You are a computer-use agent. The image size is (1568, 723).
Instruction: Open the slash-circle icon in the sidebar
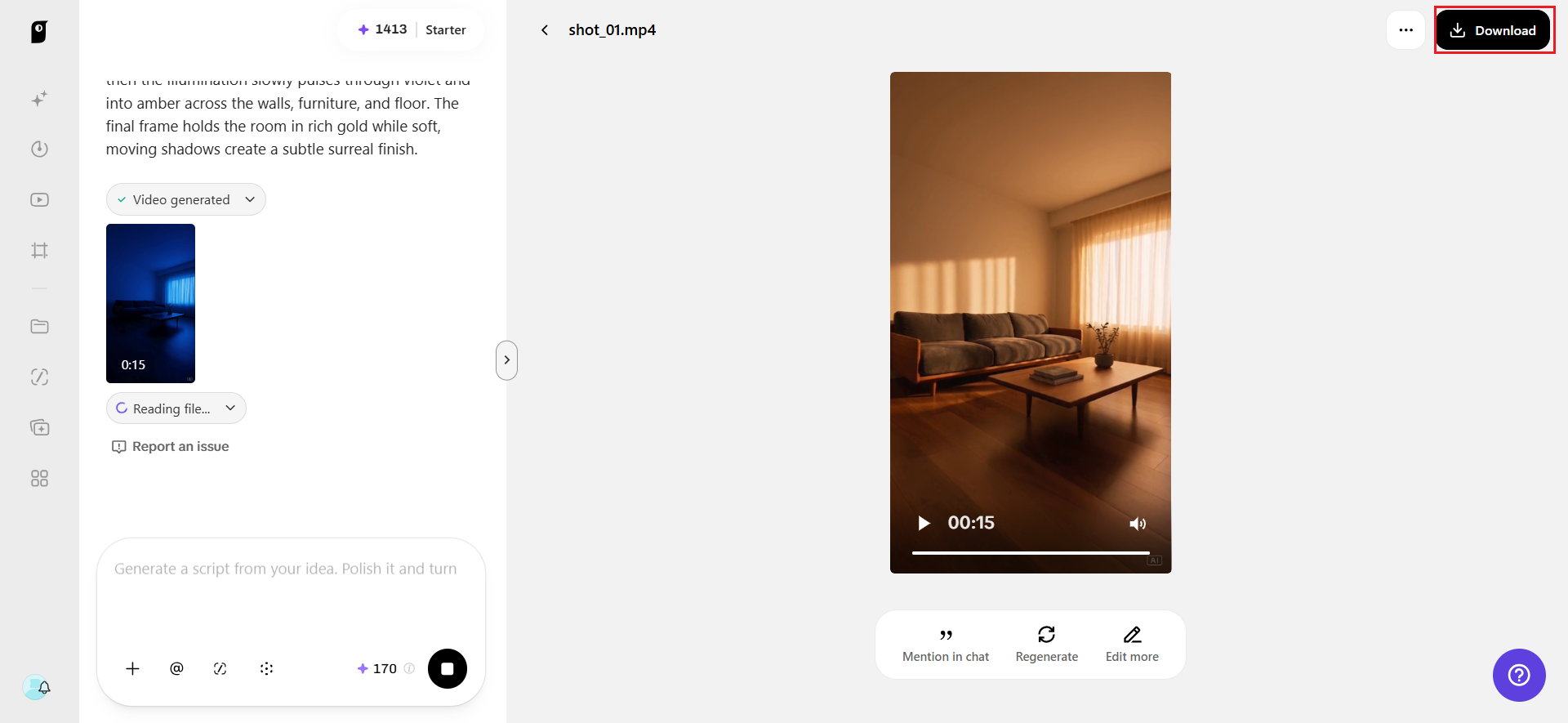point(39,377)
